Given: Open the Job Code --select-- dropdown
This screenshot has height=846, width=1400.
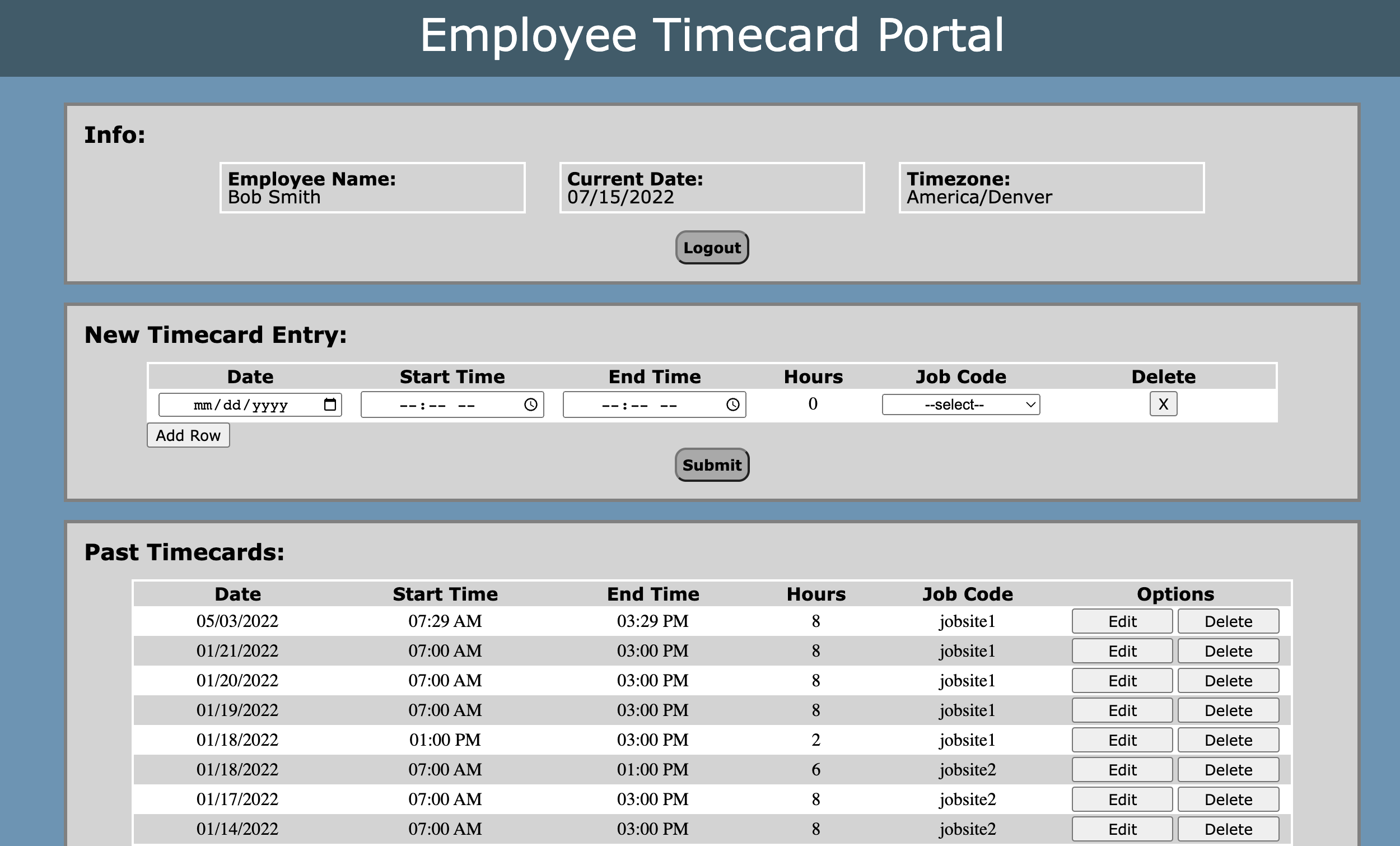Looking at the screenshot, I should tap(961, 405).
